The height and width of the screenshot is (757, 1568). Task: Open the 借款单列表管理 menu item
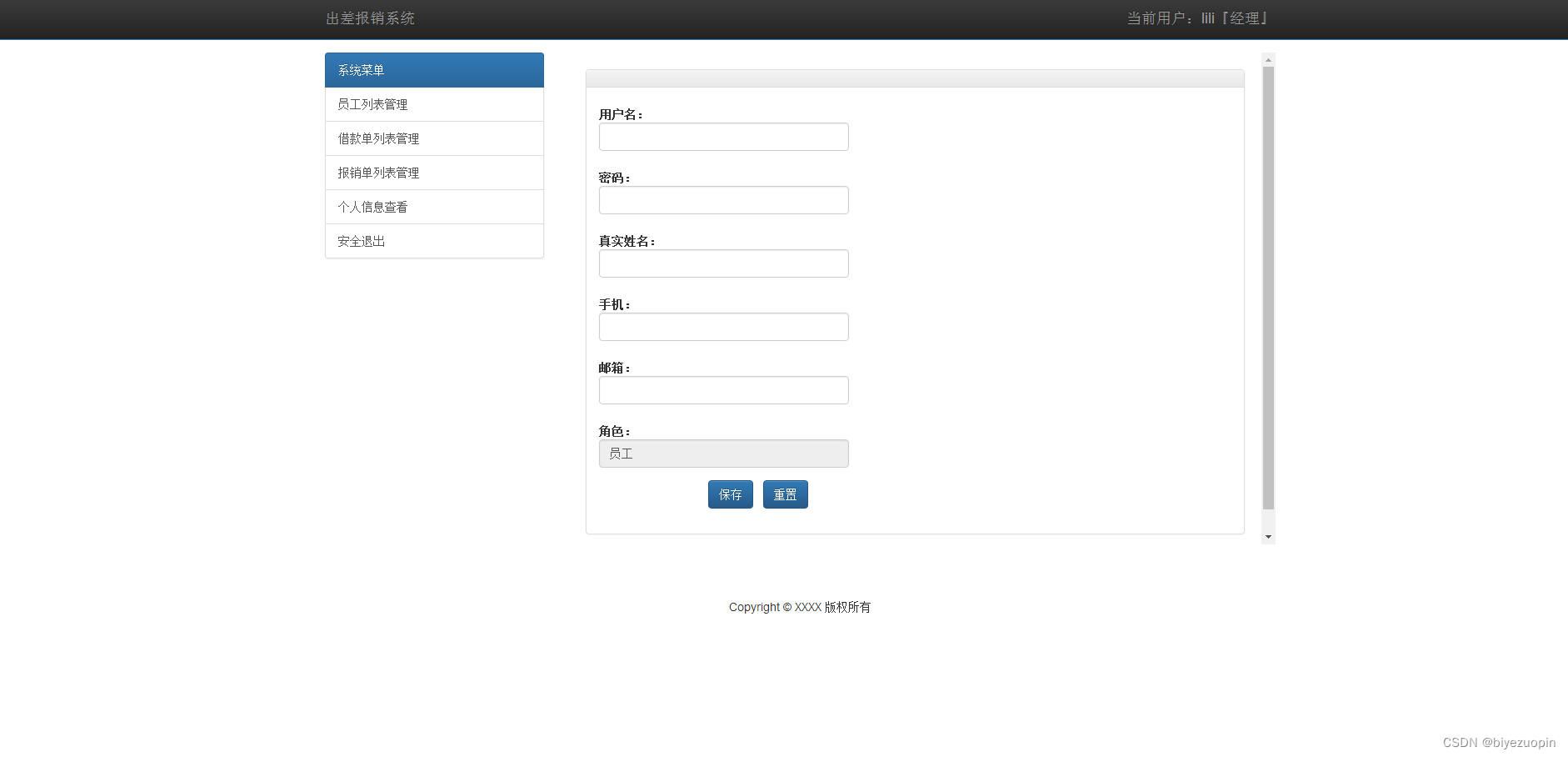[x=434, y=138]
